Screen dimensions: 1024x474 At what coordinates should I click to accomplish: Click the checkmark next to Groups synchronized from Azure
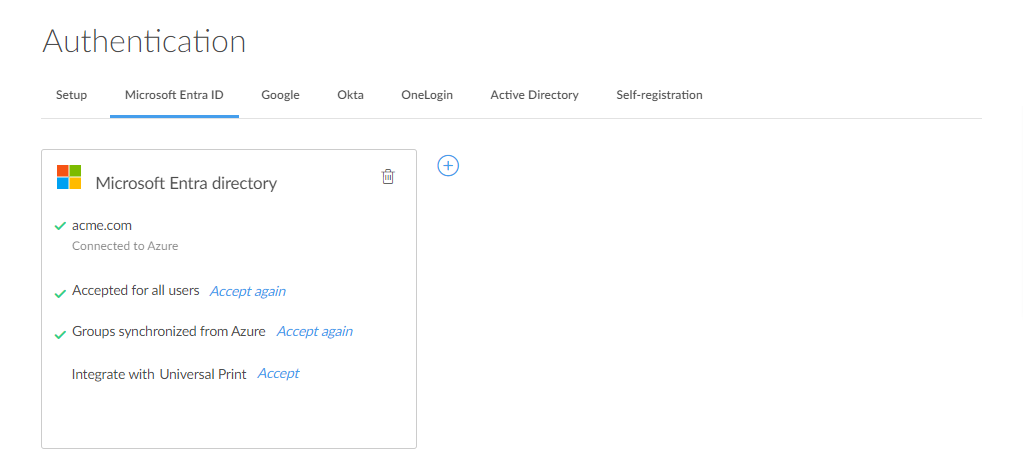(60, 335)
